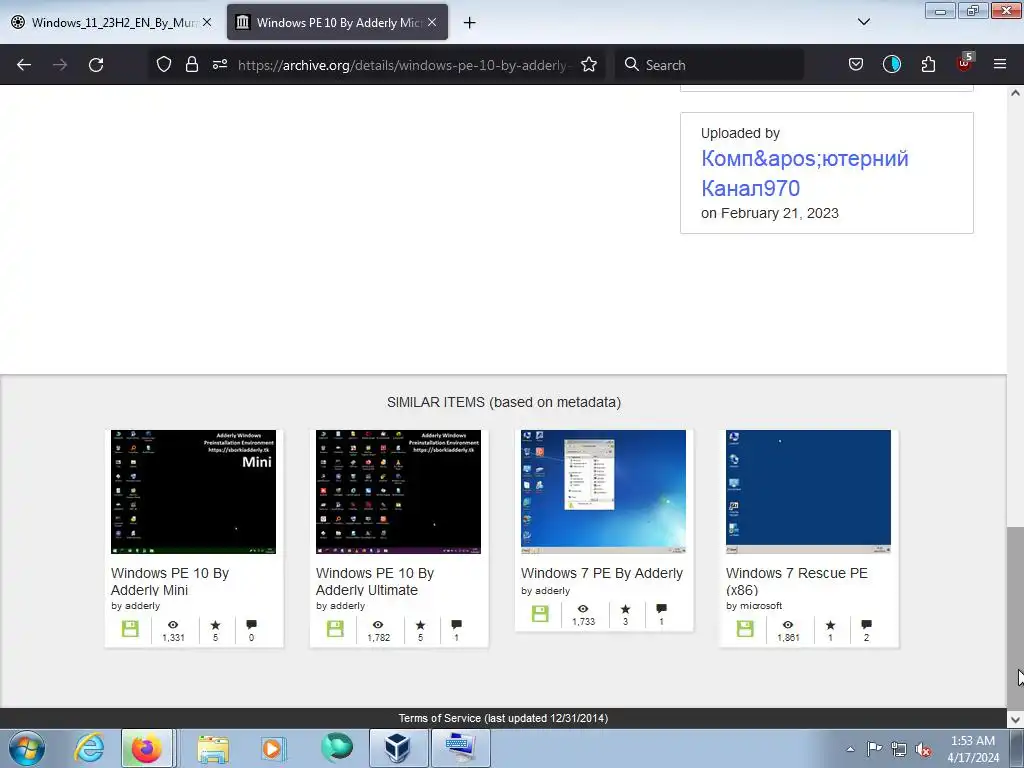This screenshot has height=768, width=1024.
Task: Open Windows PE 10 By Adderly Mini thumbnail
Action: pos(193,492)
